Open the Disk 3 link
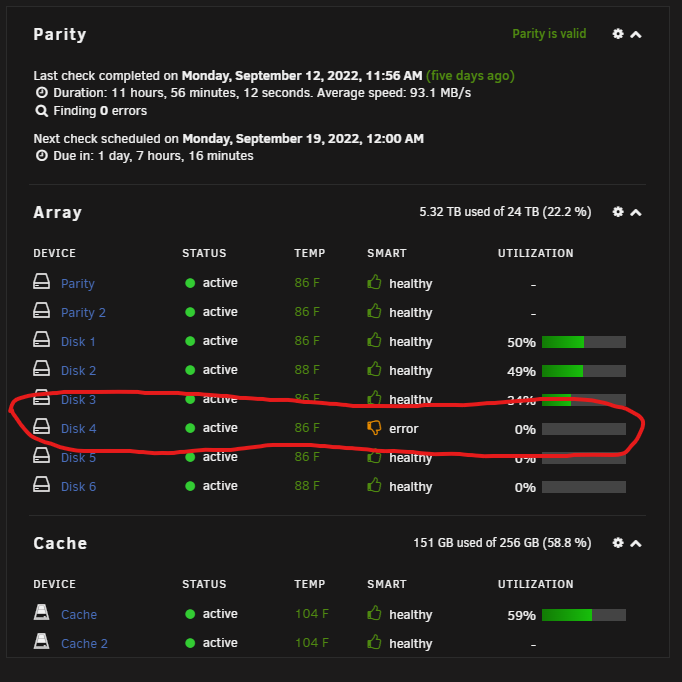 78,400
